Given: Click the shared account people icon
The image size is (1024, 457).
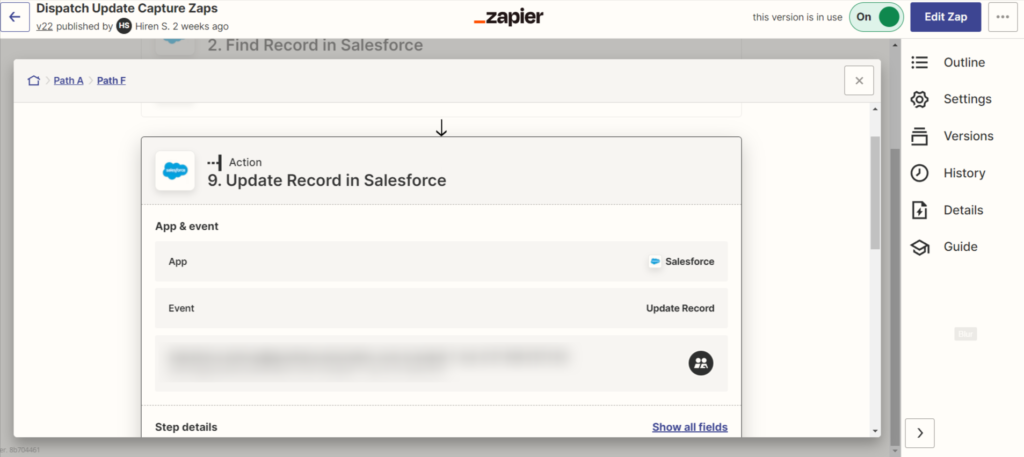Looking at the screenshot, I should point(701,363).
